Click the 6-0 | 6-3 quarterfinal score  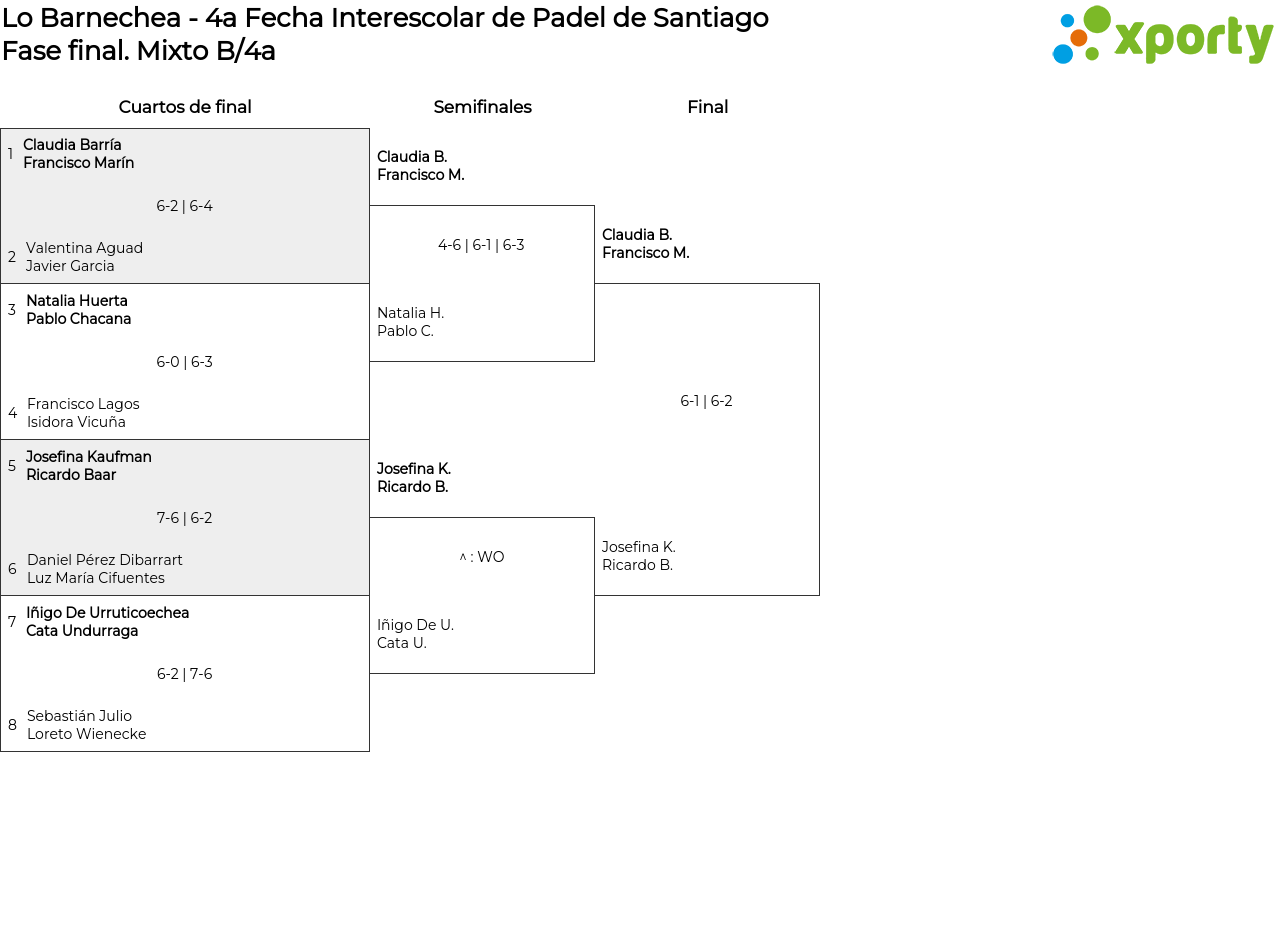184,362
